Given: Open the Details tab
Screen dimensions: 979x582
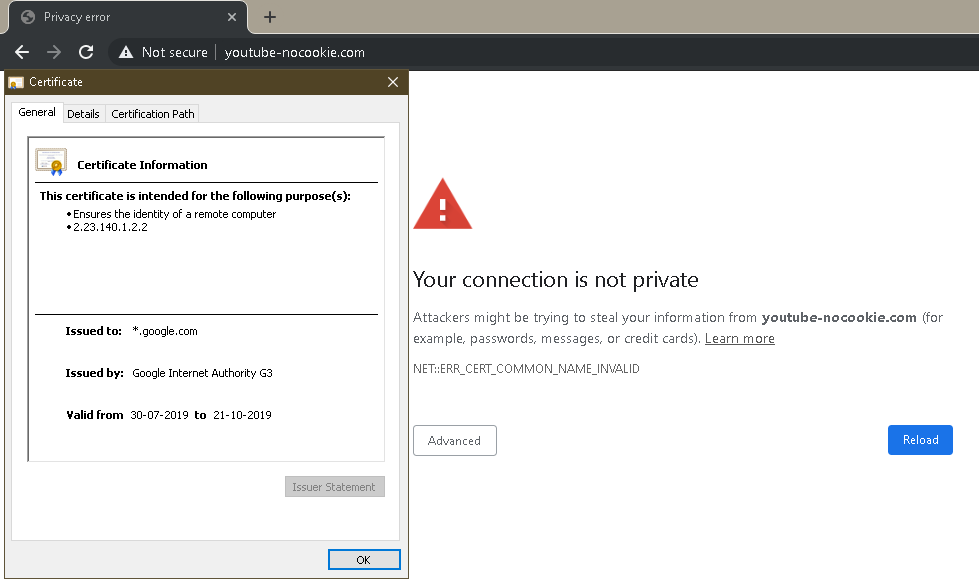Looking at the screenshot, I should tap(83, 114).
